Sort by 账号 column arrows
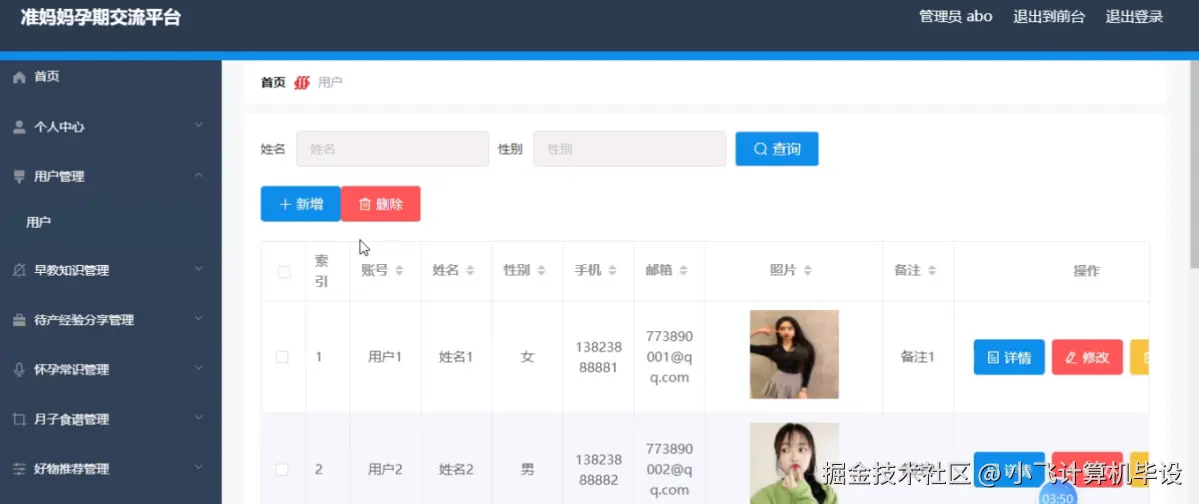The image size is (1199, 504). [x=399, y=271]
